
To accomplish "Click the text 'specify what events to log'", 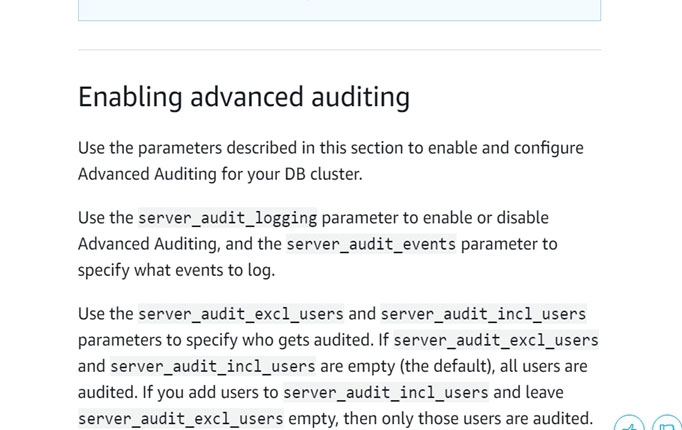I will pyautogui.click(x=175, y=270).
